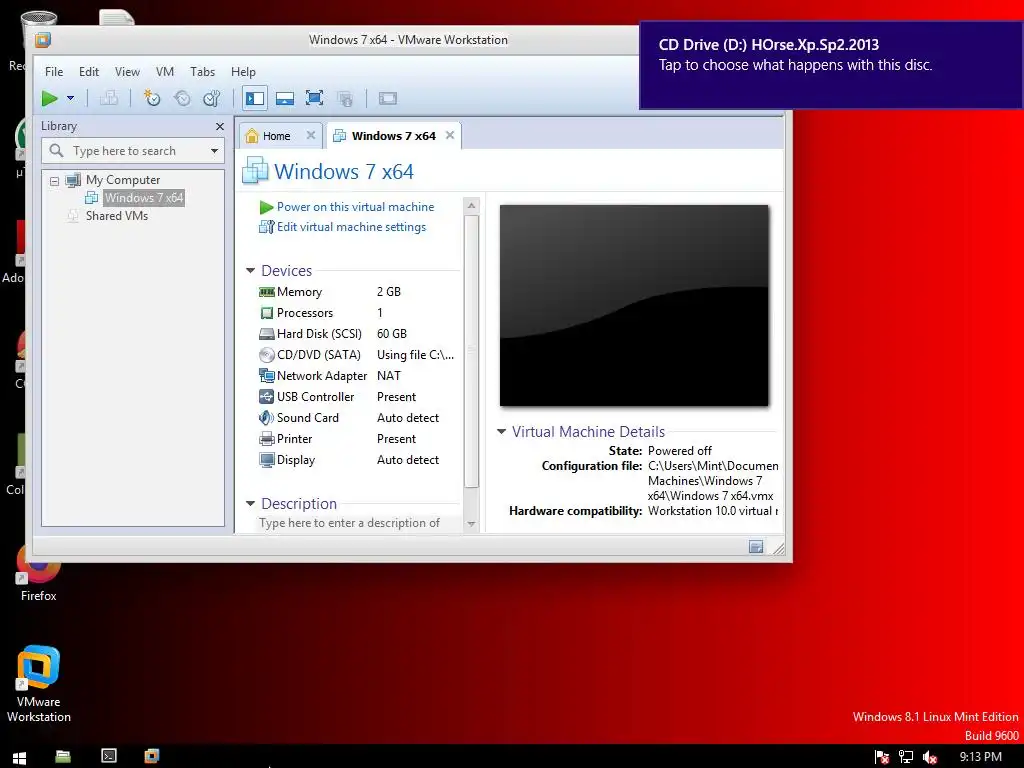This screenshot has height=768, width=1024.
Task: Switch to the Windows 7 x64 tab
Action: pos(393,136)
